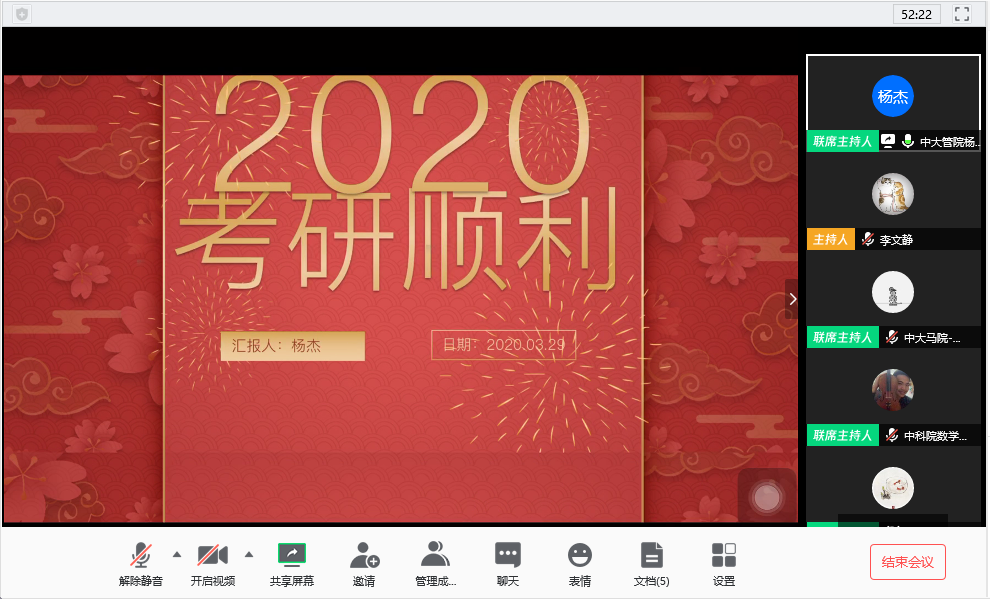Open the 设置 settings icon
This screenshot has width=990, height=599.
(x=723, y=562)
